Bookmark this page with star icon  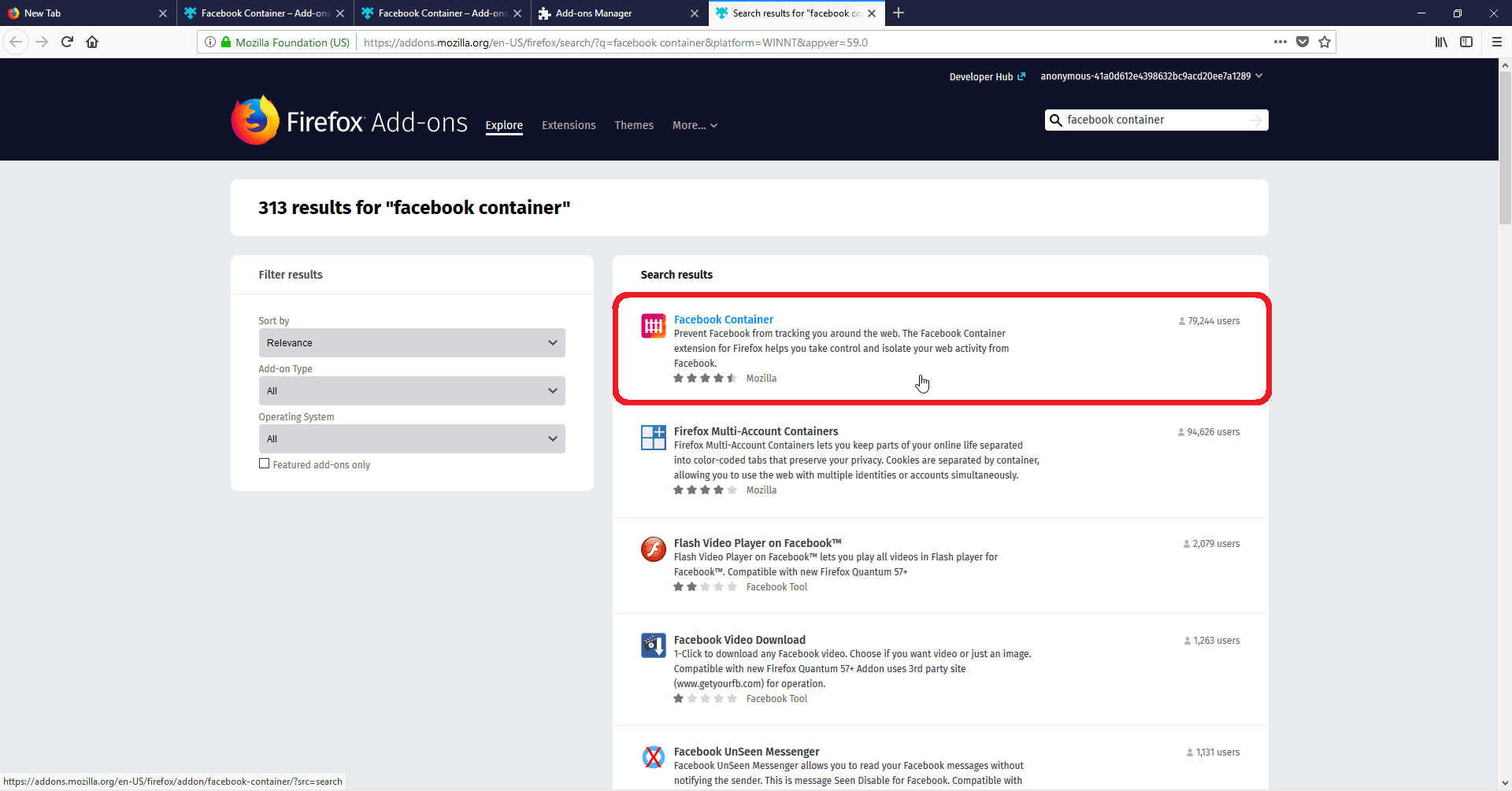tap(1325, 42)
